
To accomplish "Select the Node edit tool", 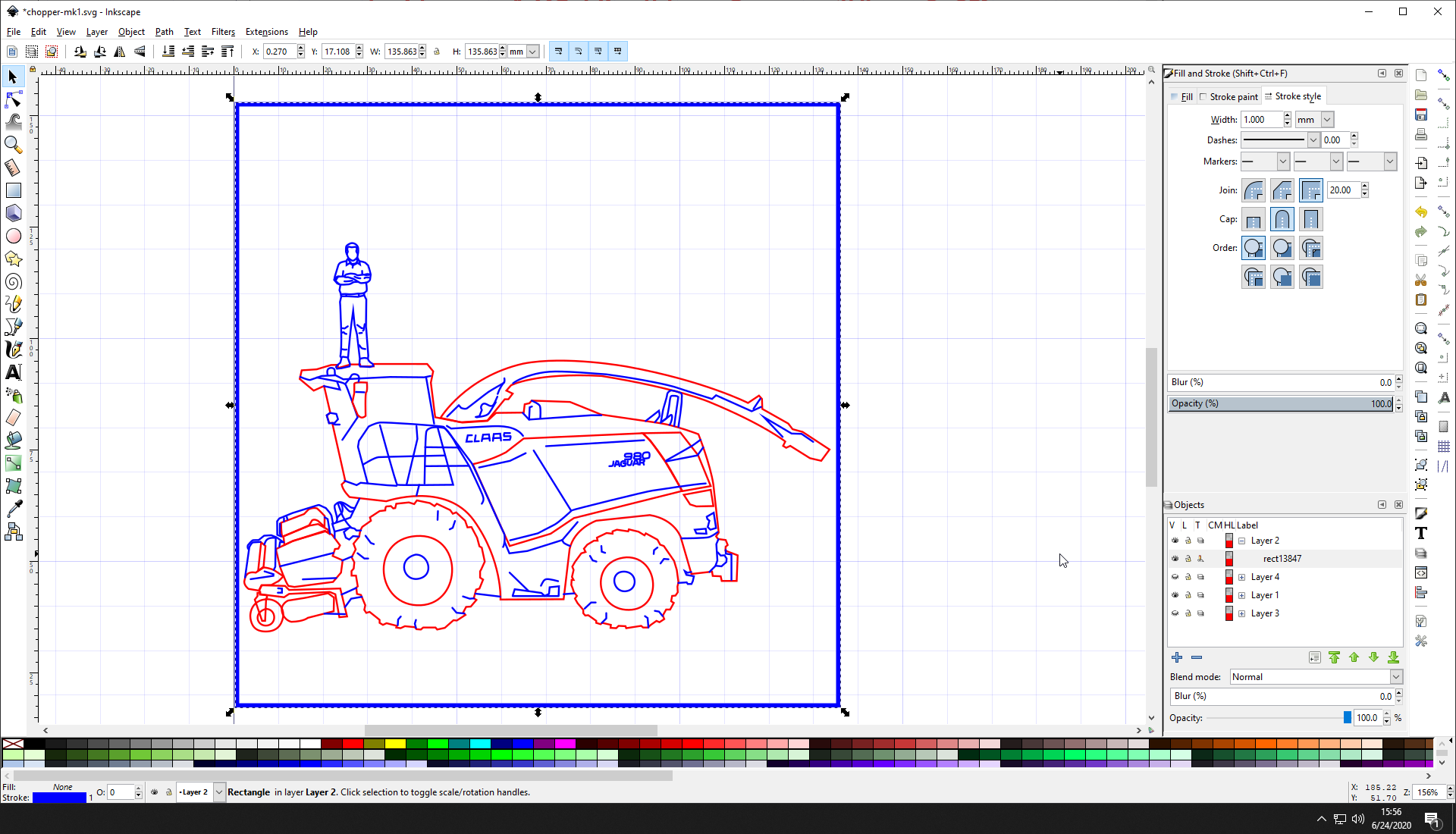I will tap(13, 99).
